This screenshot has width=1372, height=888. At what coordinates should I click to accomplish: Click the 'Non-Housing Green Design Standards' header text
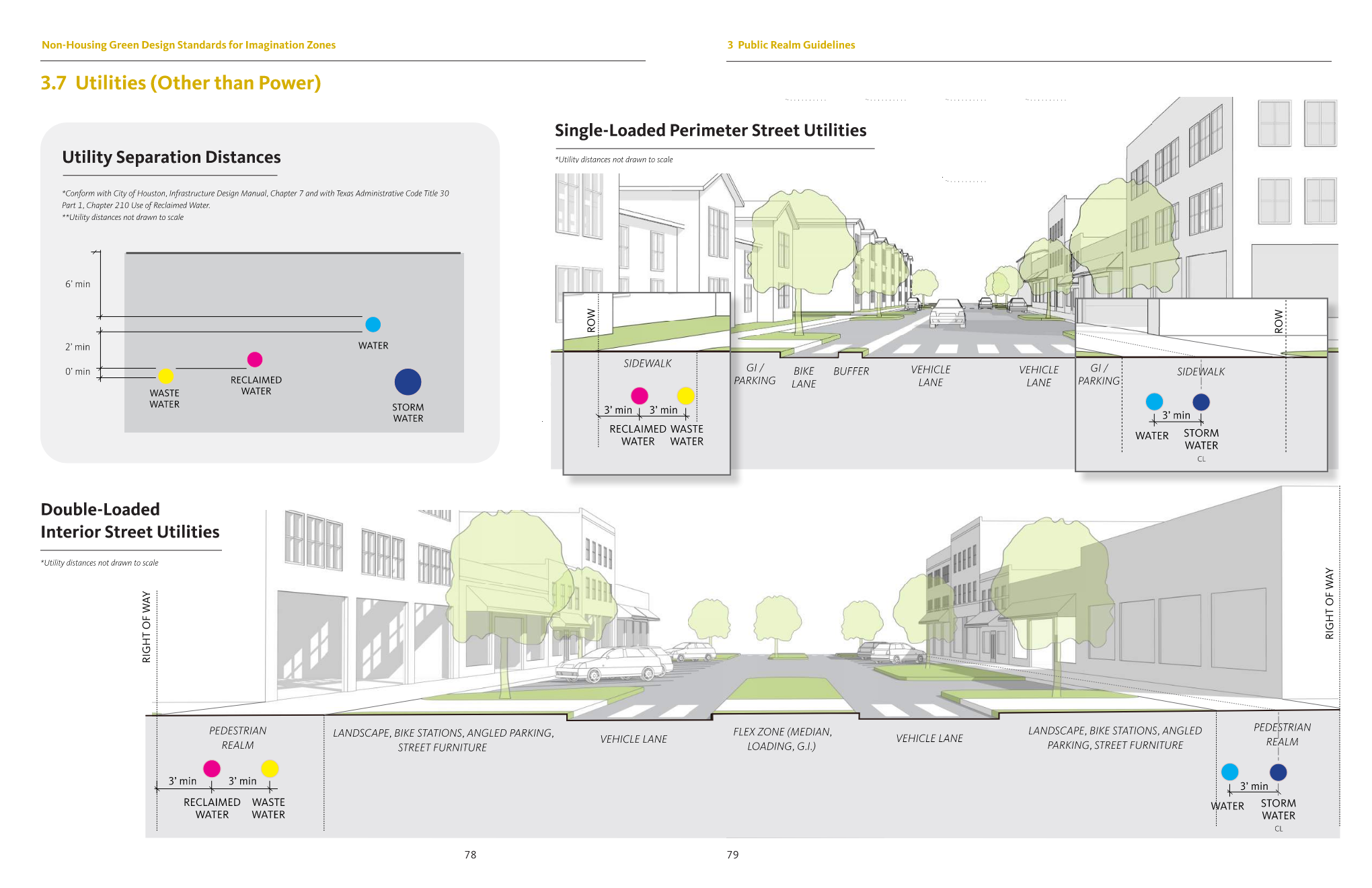tap(188, 45)
